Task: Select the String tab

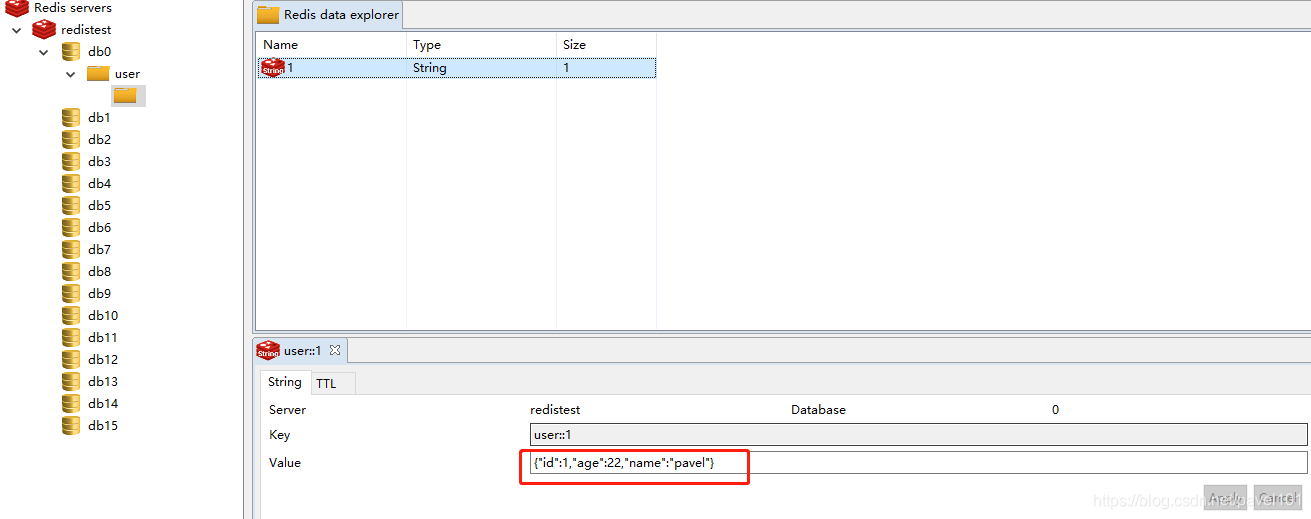Action: (x=285, y=382)
